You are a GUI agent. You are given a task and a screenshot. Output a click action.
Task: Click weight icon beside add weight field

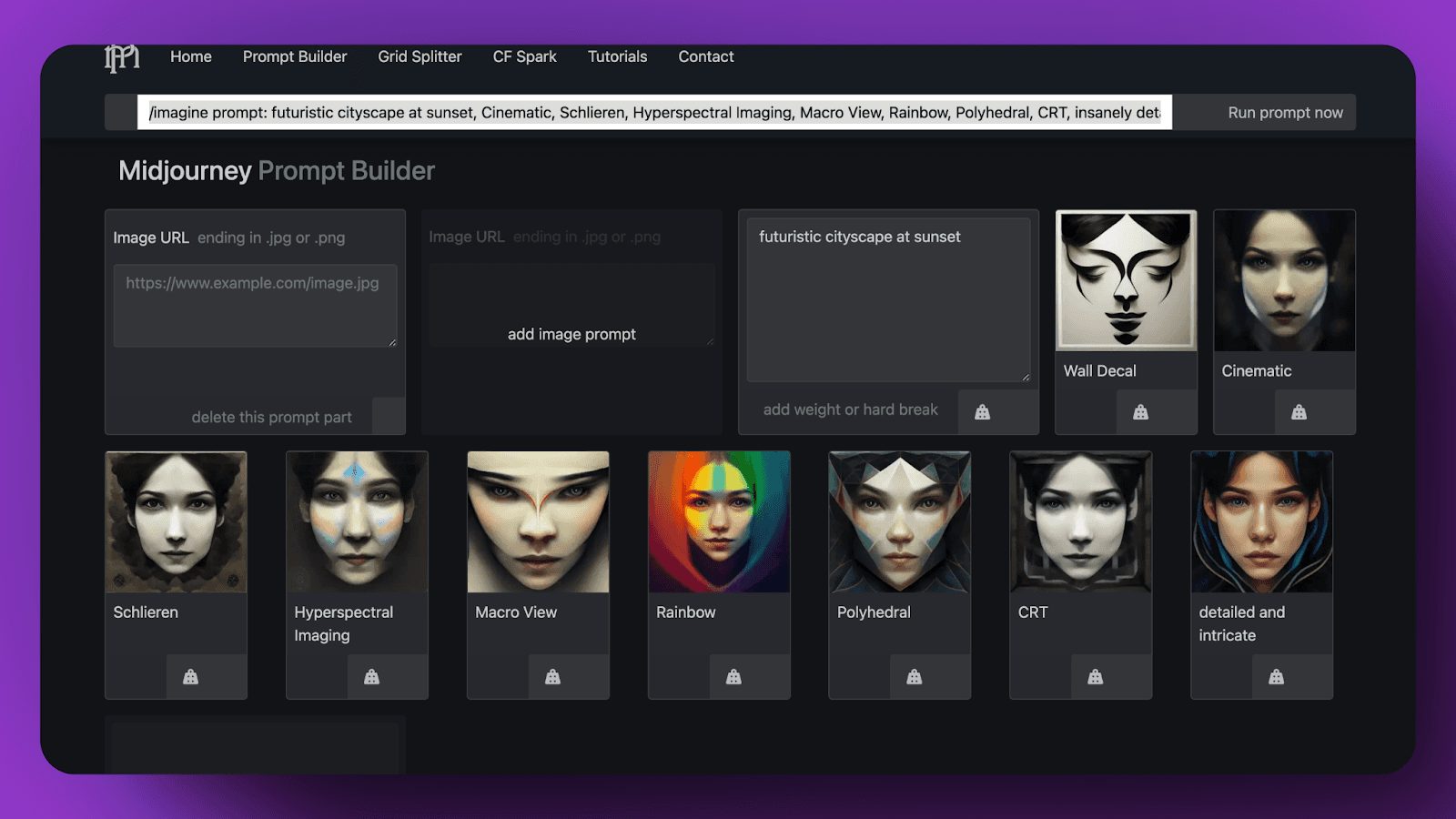click(x=982, y=412)
